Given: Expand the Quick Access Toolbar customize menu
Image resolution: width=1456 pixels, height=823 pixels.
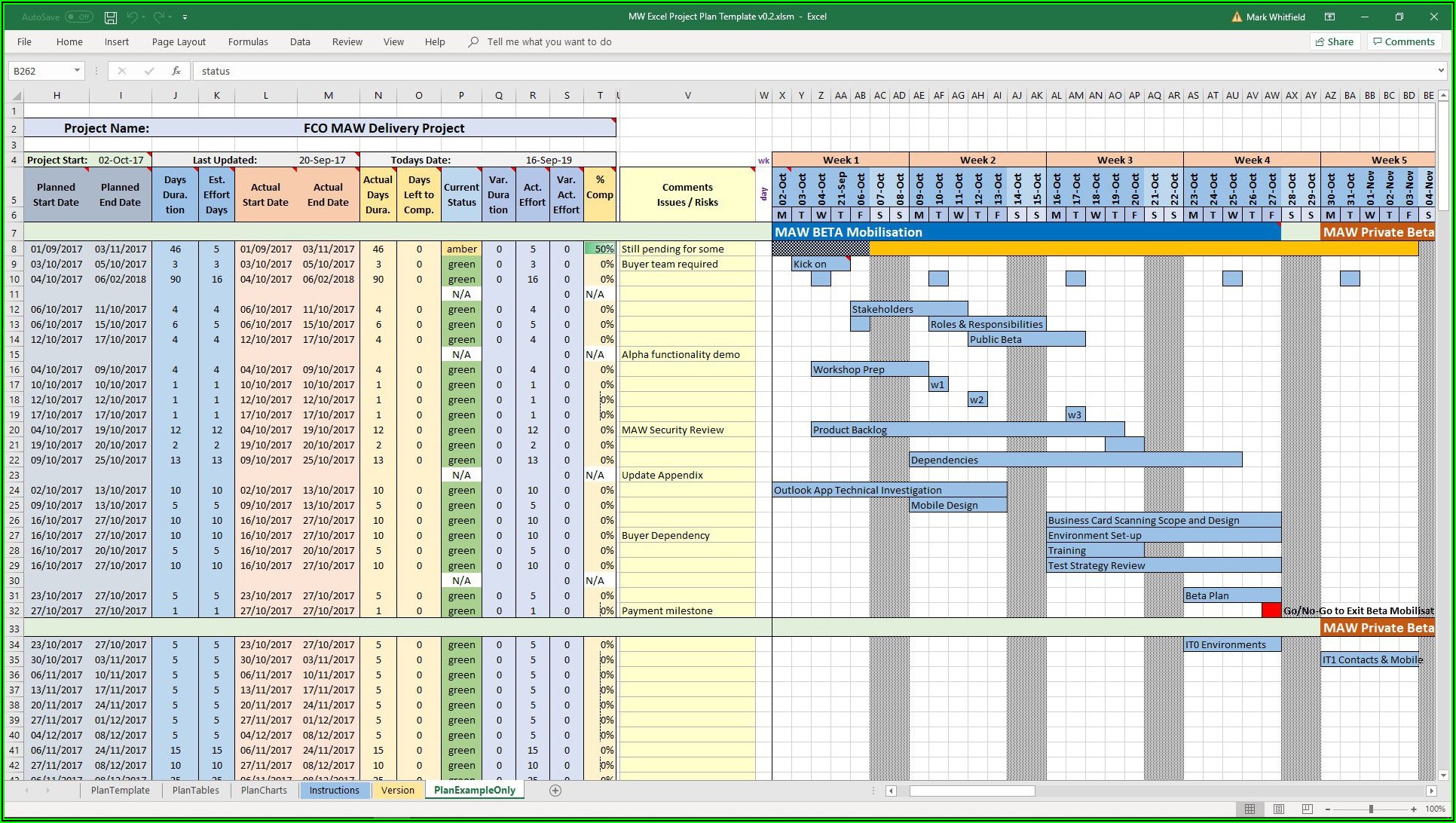Looking at the screenshot, I should [183, 17].
